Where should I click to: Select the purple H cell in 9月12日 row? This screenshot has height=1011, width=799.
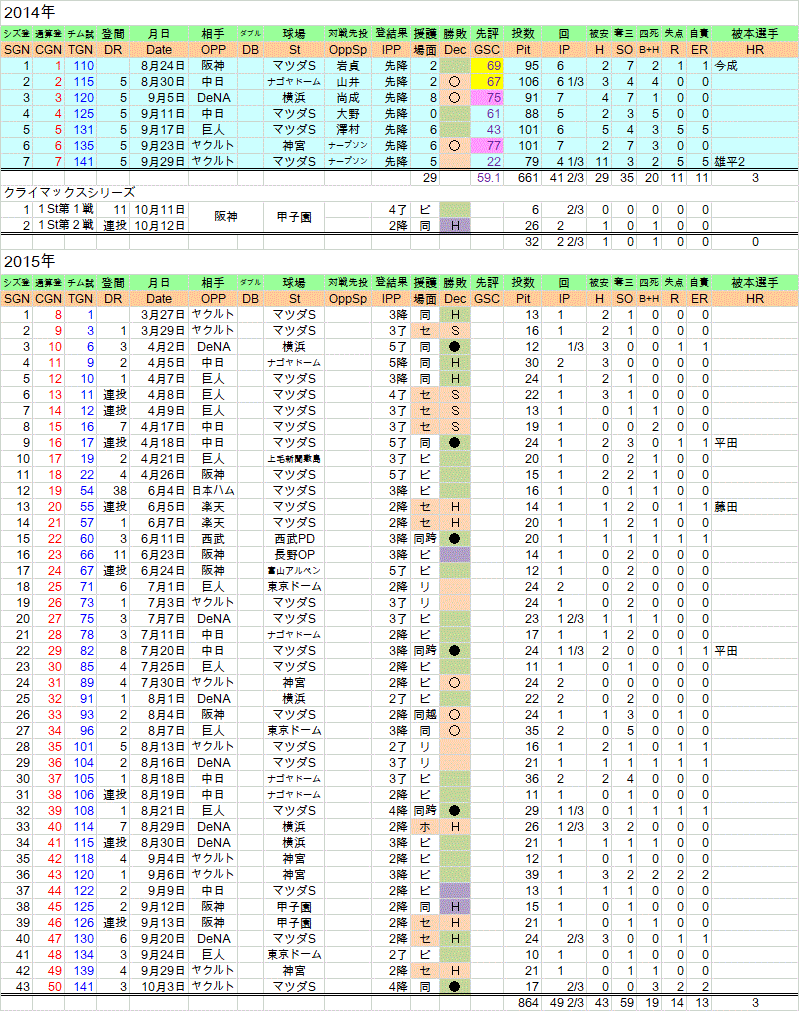click(x=455, y=907)
